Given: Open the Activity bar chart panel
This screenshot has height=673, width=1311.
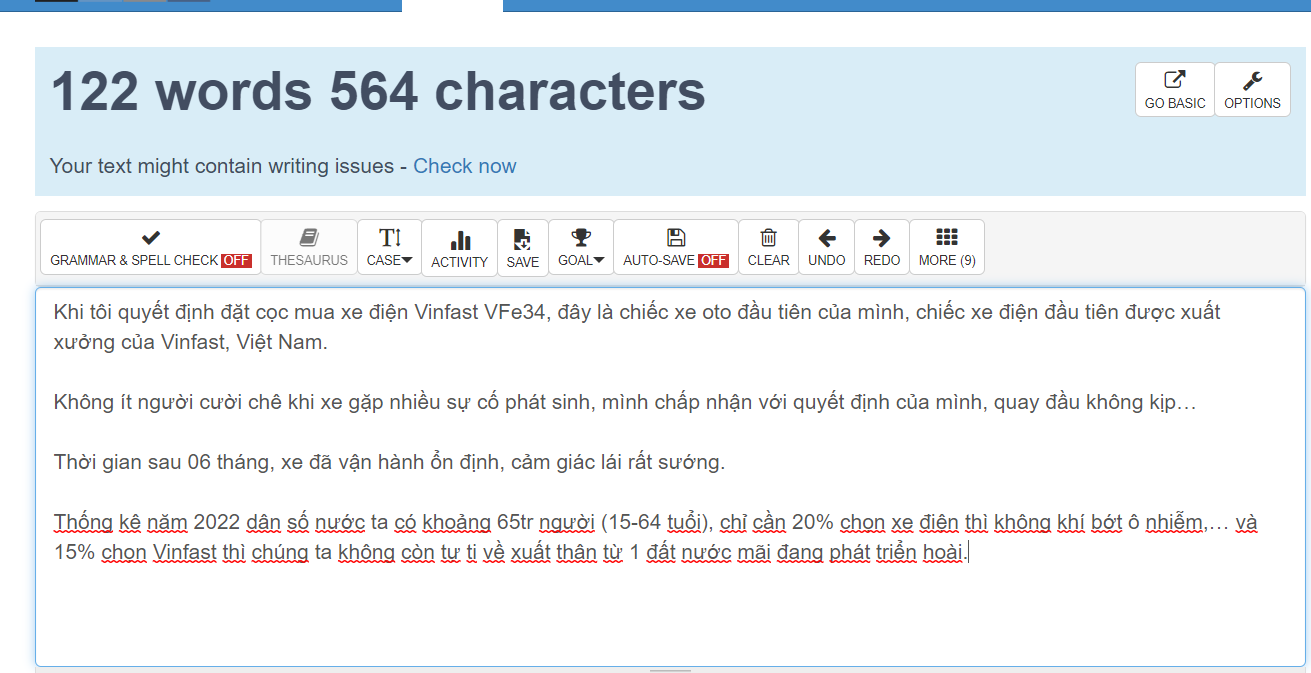Looking at the screenshot, I should [459, 248].
